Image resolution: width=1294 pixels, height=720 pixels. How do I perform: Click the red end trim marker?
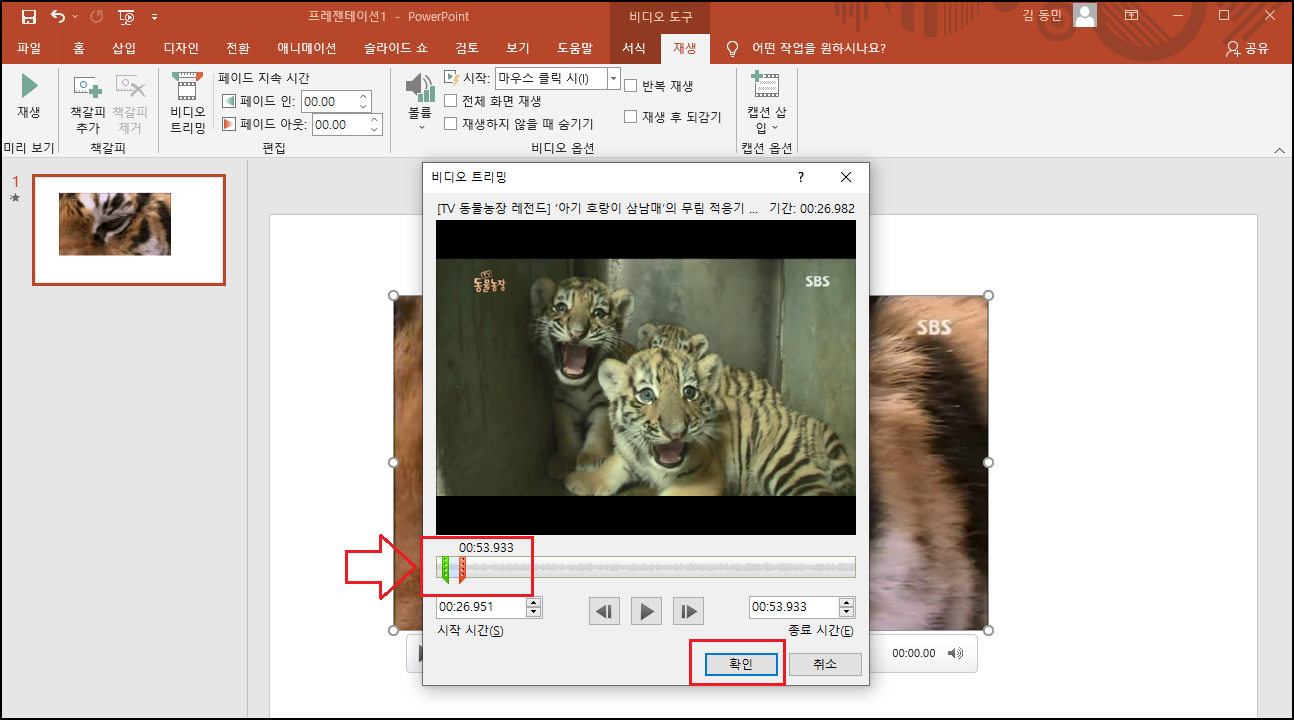(462, 570)
